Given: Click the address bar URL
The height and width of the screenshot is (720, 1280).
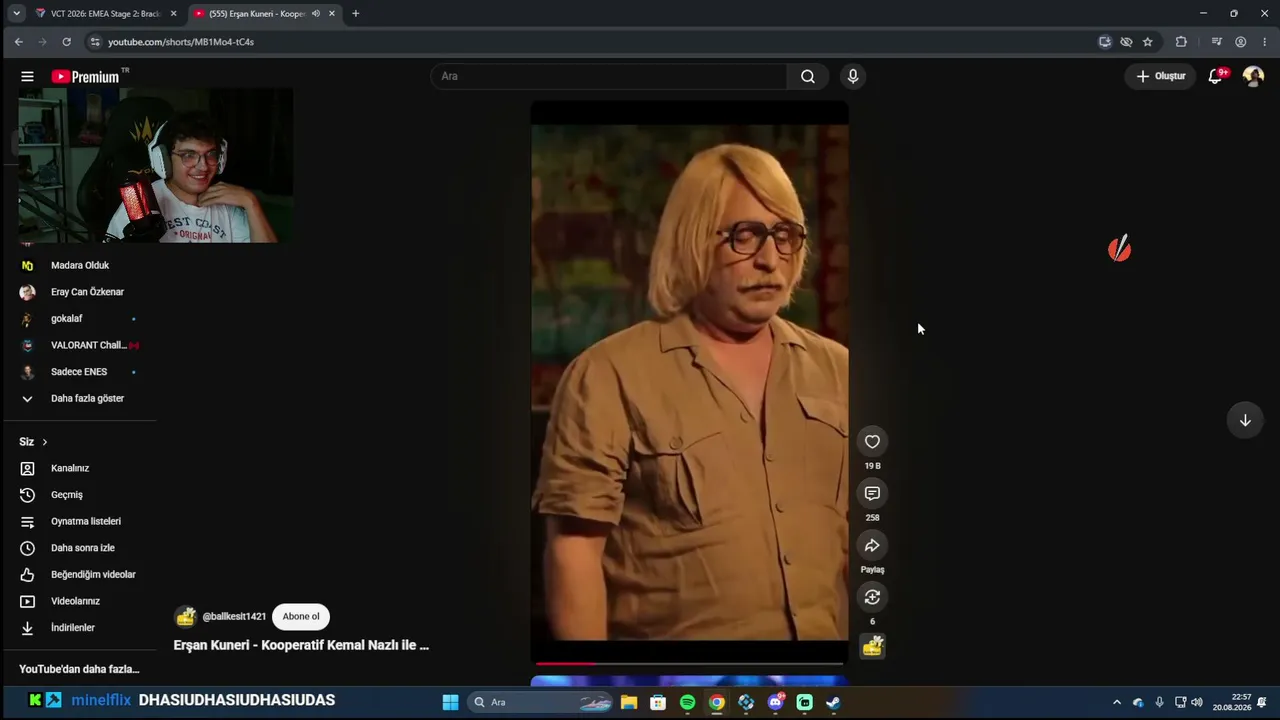Looking at the screenshot, I should click(x=181, y=42).
